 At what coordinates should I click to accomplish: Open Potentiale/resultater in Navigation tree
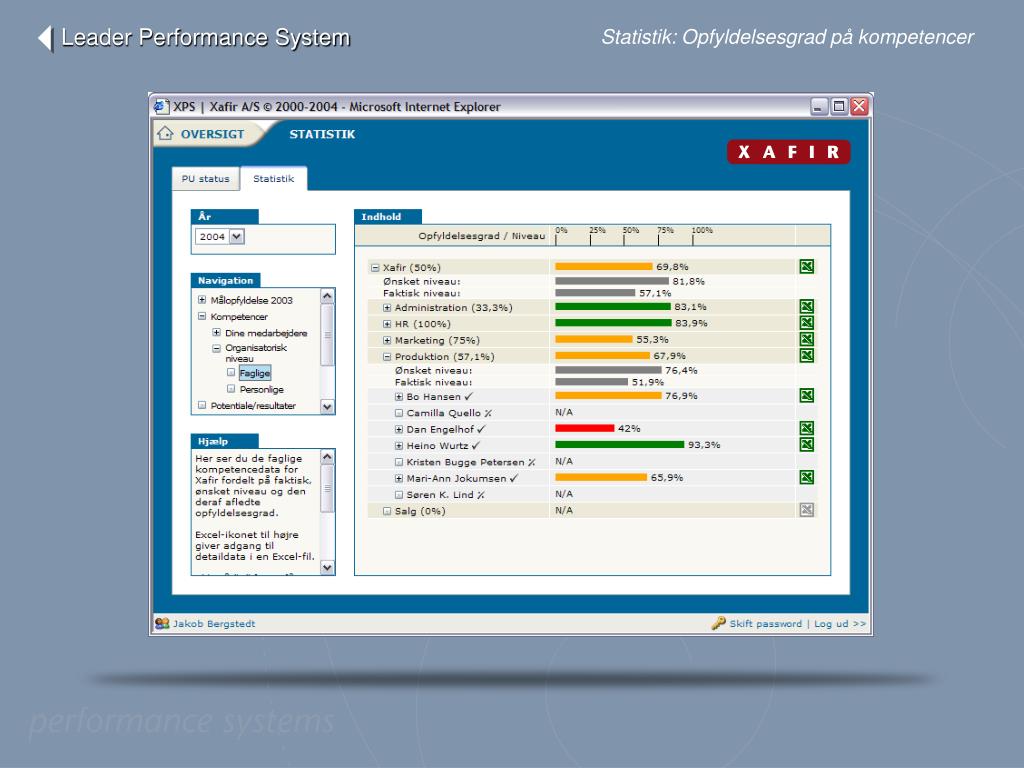coord(253,406)
